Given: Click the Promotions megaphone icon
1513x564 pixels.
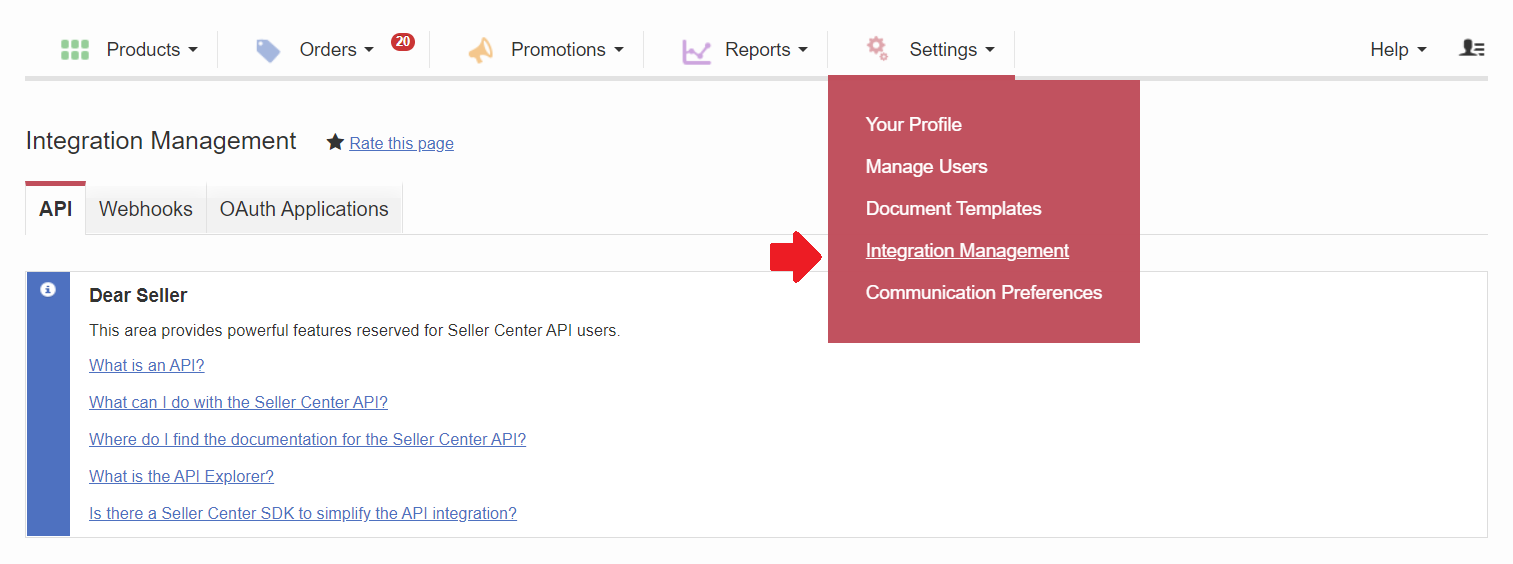Looking at the screenshot, I should 481,50.
